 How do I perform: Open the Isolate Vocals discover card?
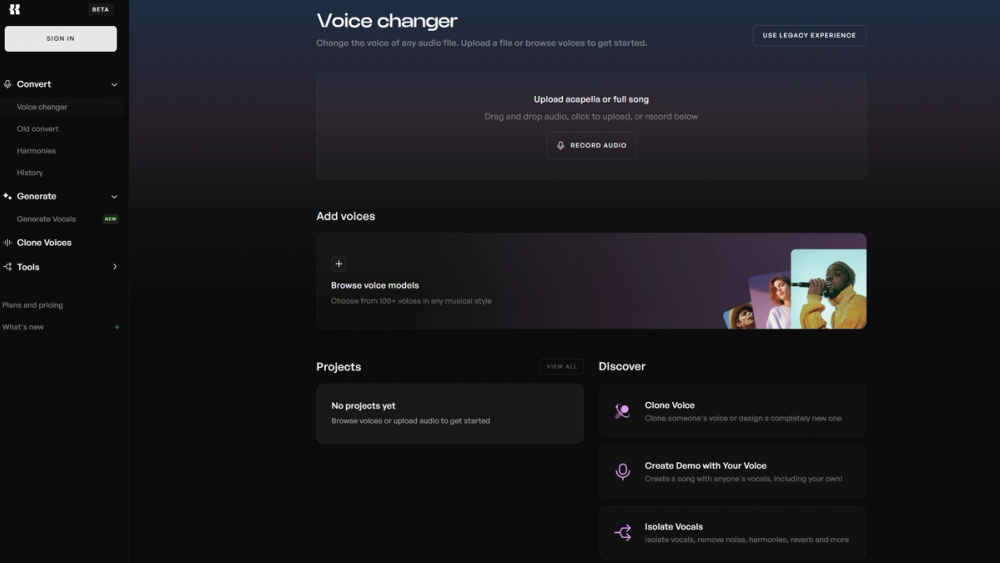pyautogui.click(x=732, y=532)
